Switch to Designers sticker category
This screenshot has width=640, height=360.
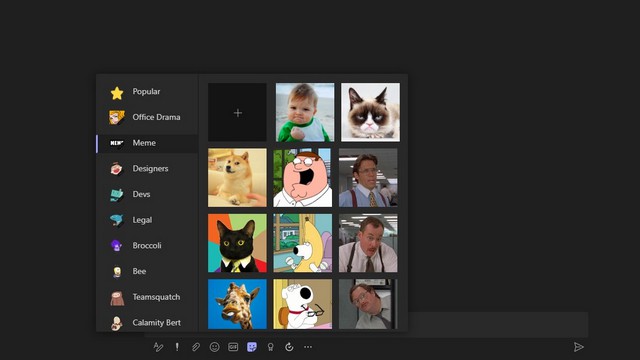[x=147, y=169]
